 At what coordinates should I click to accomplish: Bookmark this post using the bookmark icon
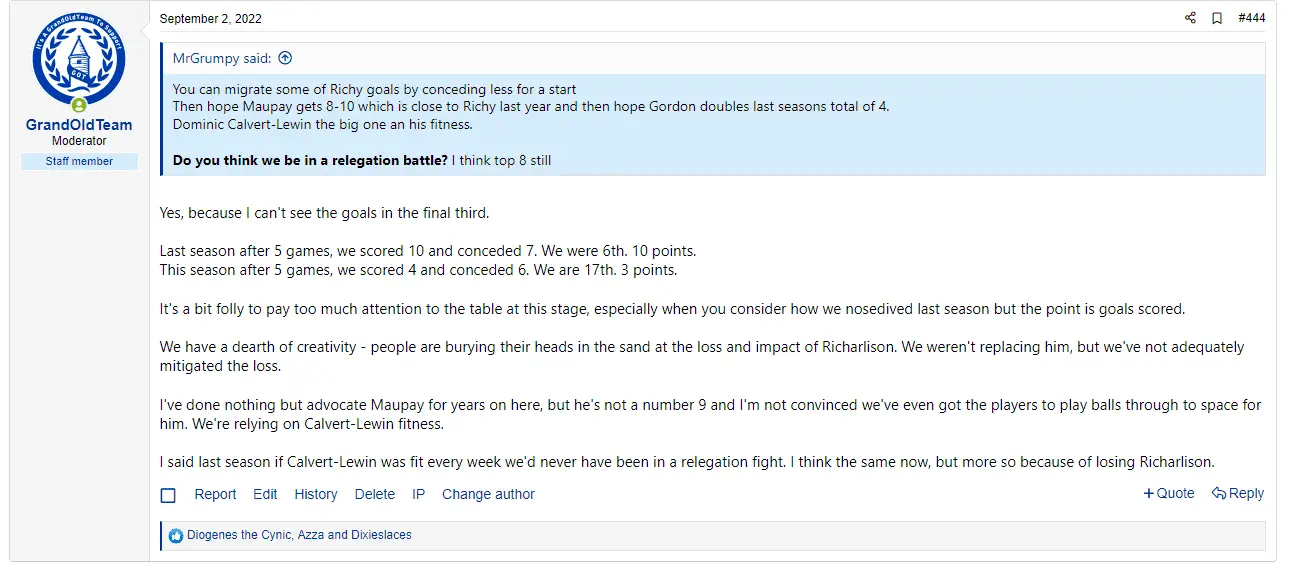point(1217,18)
